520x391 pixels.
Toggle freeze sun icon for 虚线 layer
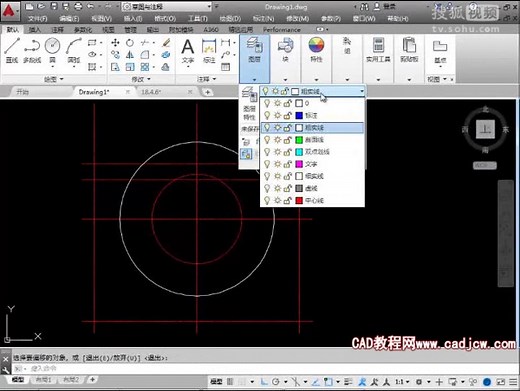[x=277, y=188]
